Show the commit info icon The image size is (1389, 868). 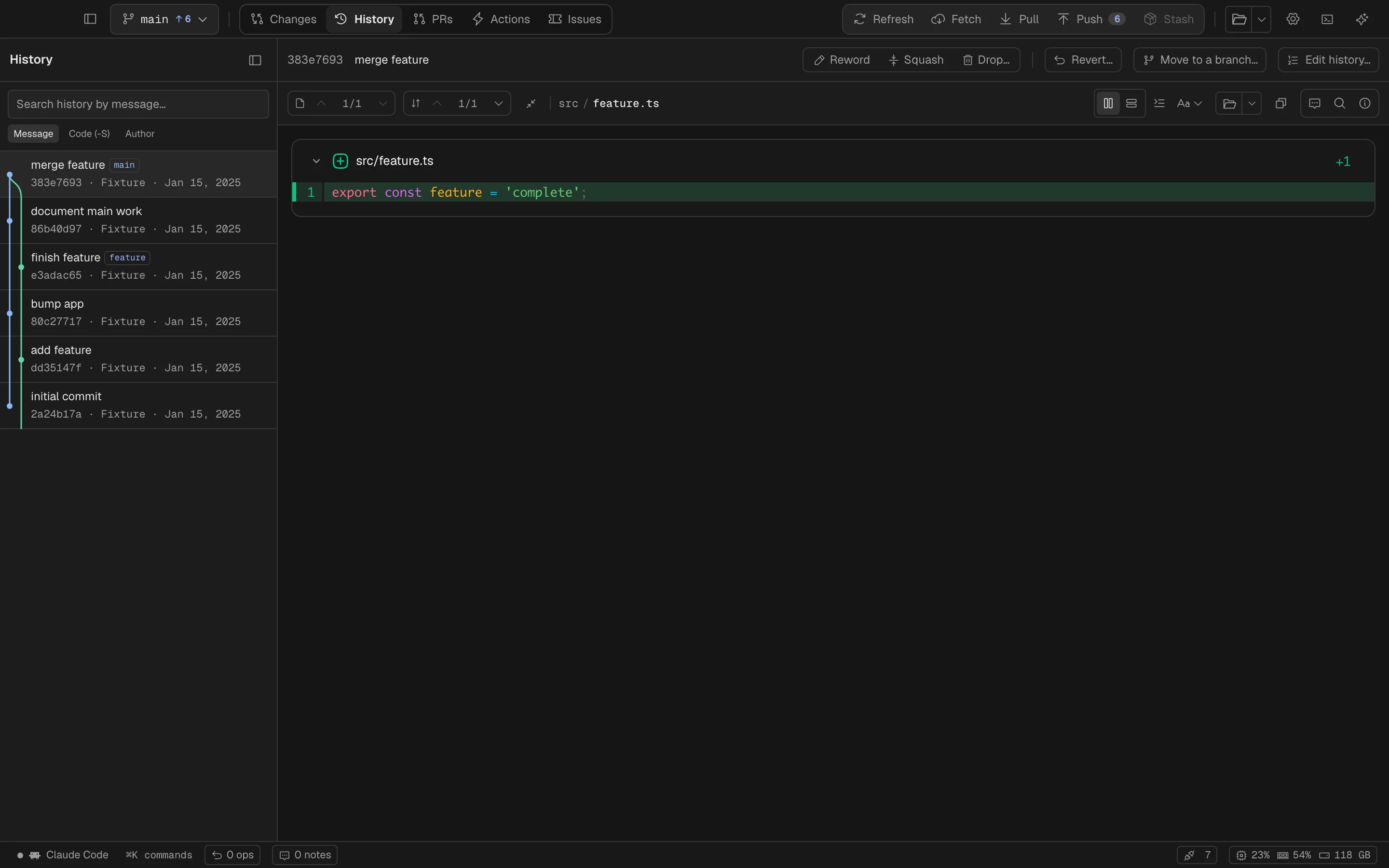pos(1365,103)
